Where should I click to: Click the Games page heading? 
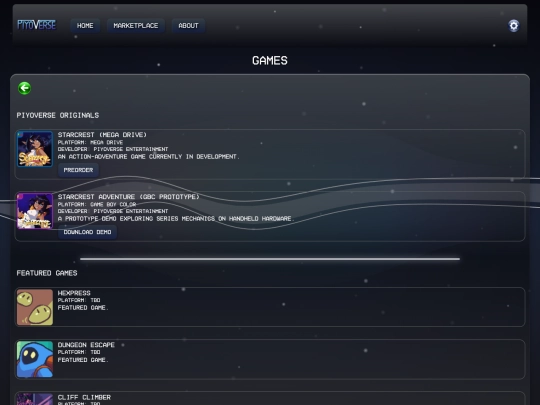[270, 61]
